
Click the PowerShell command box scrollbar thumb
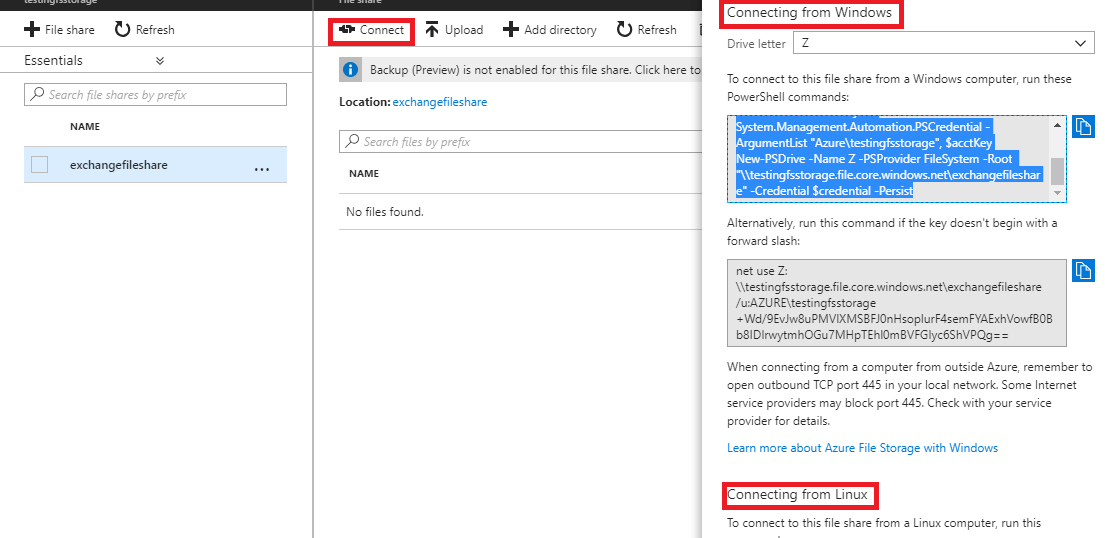tap(1058, 170)
